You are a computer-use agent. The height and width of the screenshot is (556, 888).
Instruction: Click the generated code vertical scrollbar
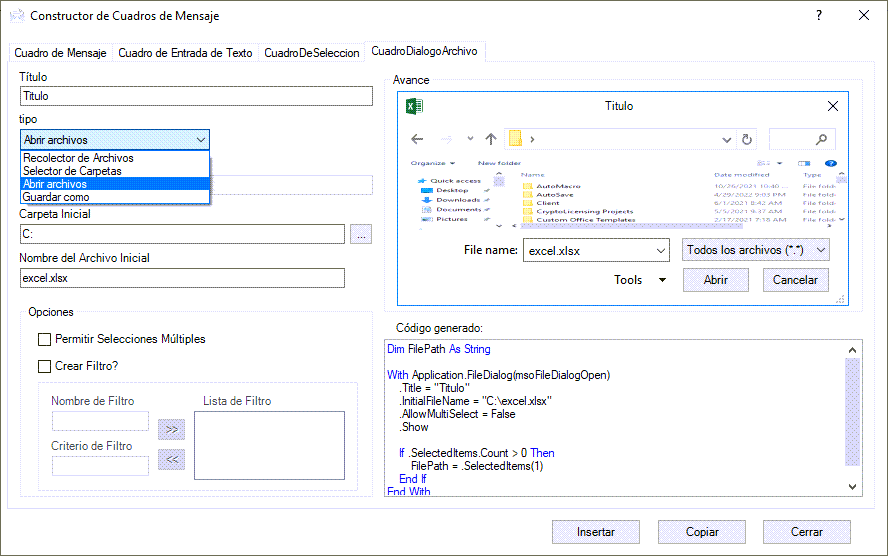click(852, 418)
